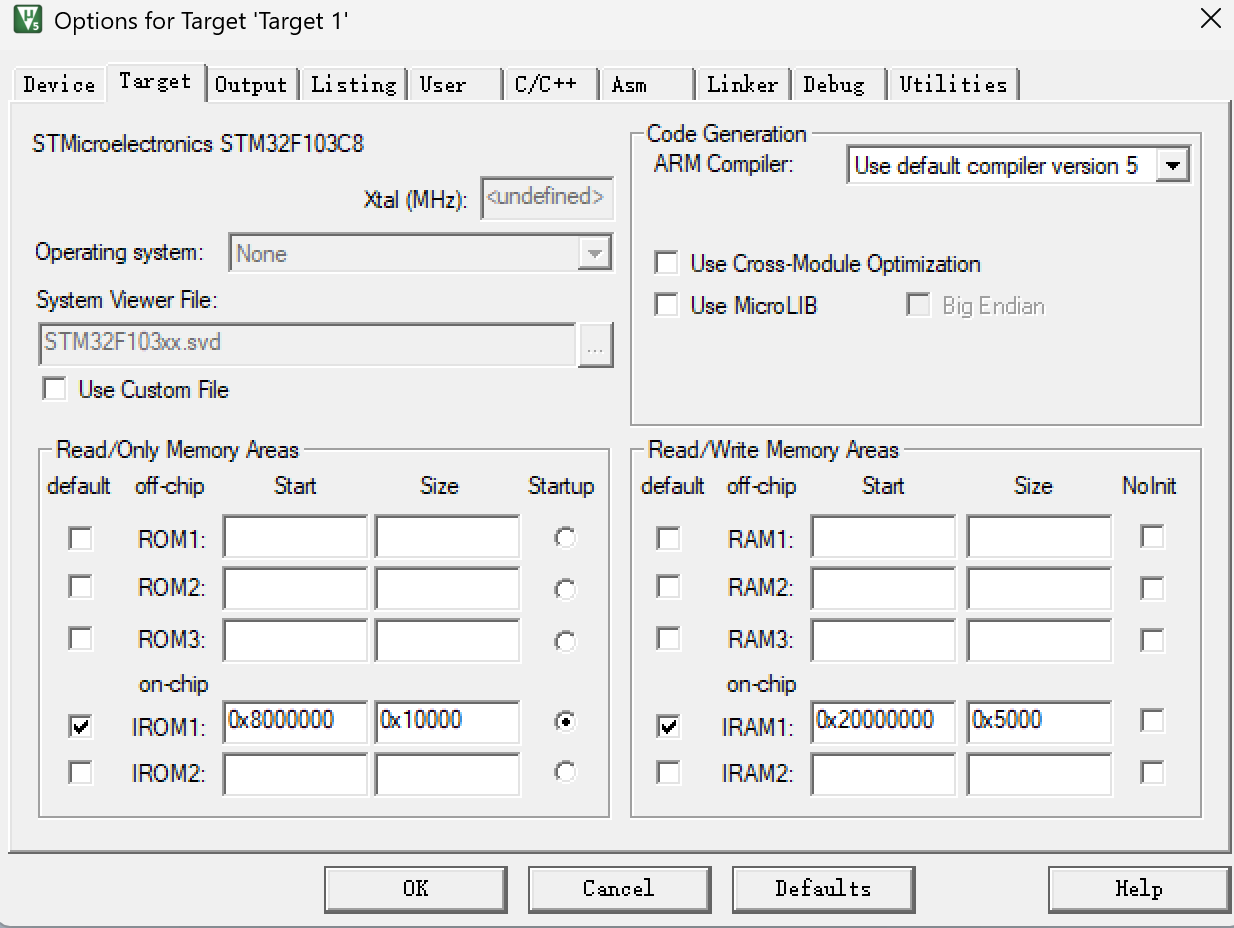Image resolution: width=1234 pixels, height=928 pixels.
Task: Confirm settings with the OK button
Action: pyautogui.click(x=416, y=889)
